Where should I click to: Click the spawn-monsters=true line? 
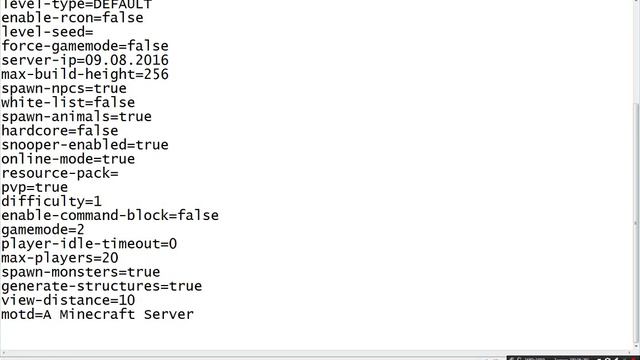point(81,272)
